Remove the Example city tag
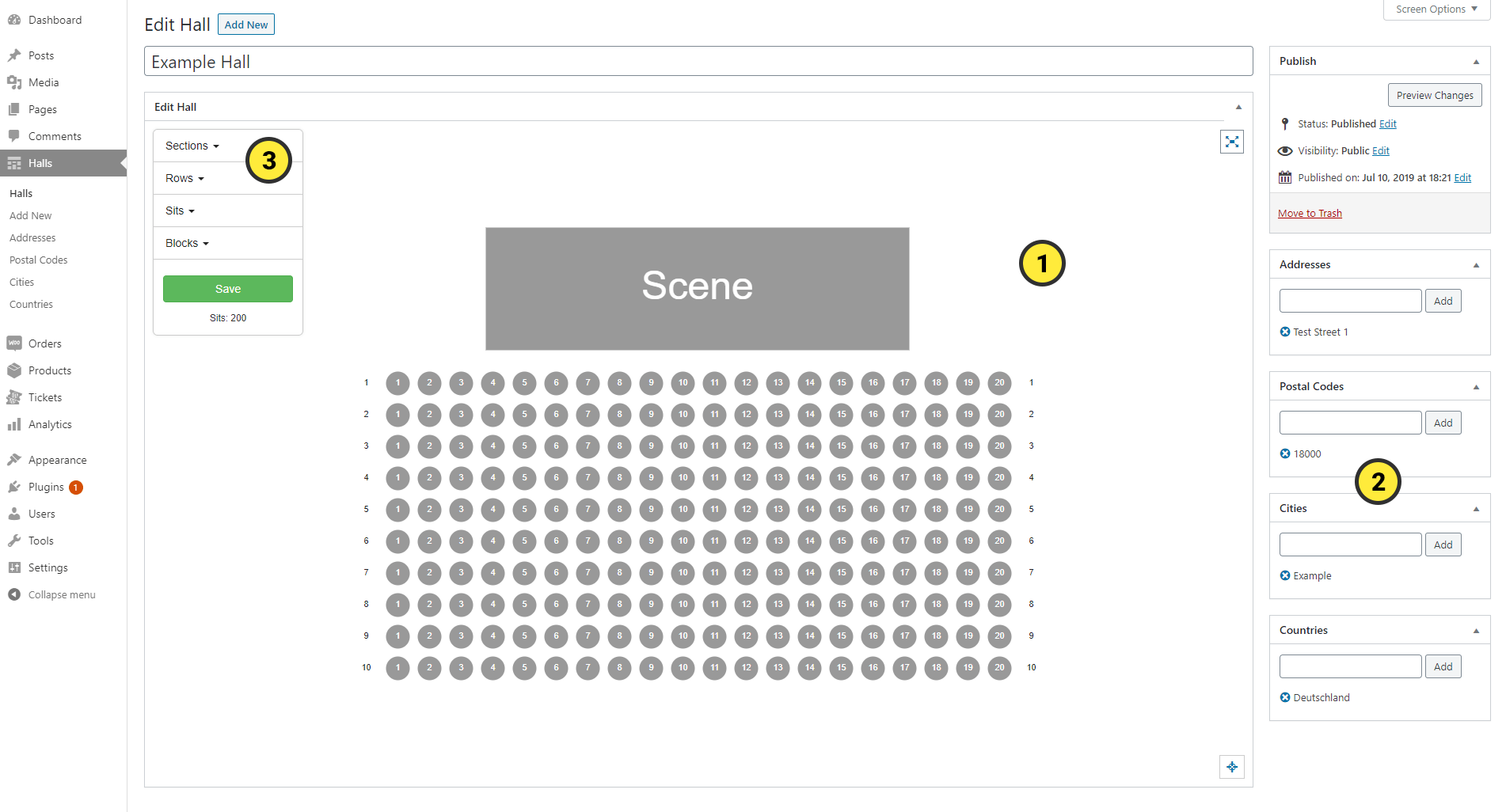This screenshot has width=1506, height=812. (1285, 575)
